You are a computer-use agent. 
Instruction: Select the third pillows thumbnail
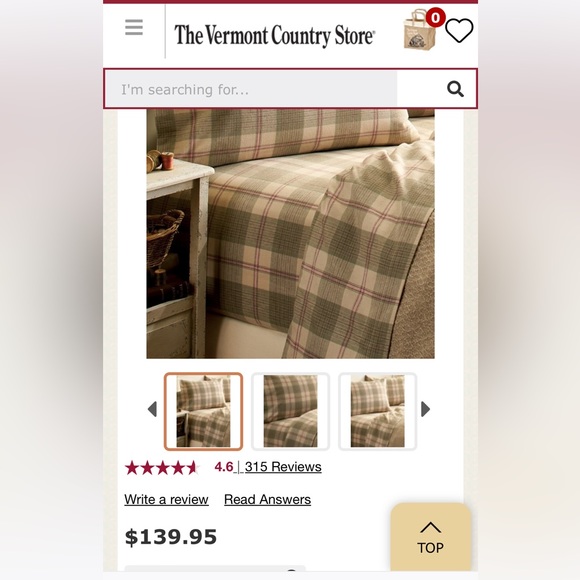point(378,411)
